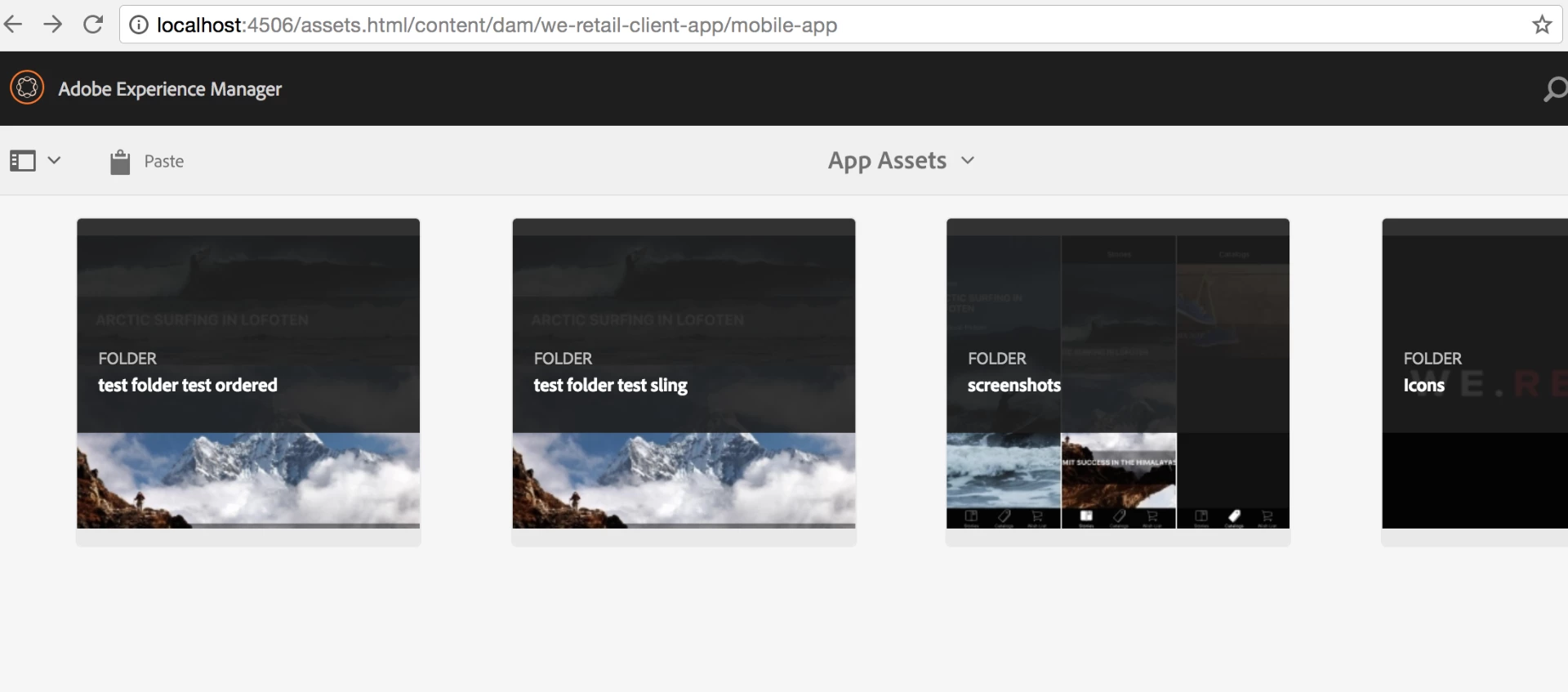Click the browser back arrow
This screenshot has width=1568, height=692.
pos(13,25)
